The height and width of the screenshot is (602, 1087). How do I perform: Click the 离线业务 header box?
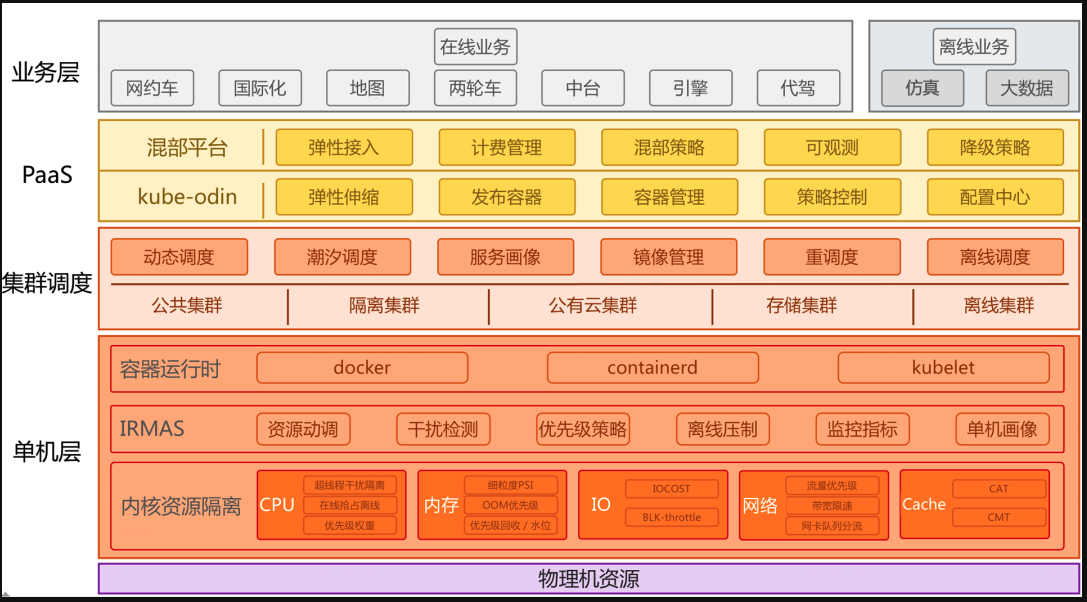point(974,46)
